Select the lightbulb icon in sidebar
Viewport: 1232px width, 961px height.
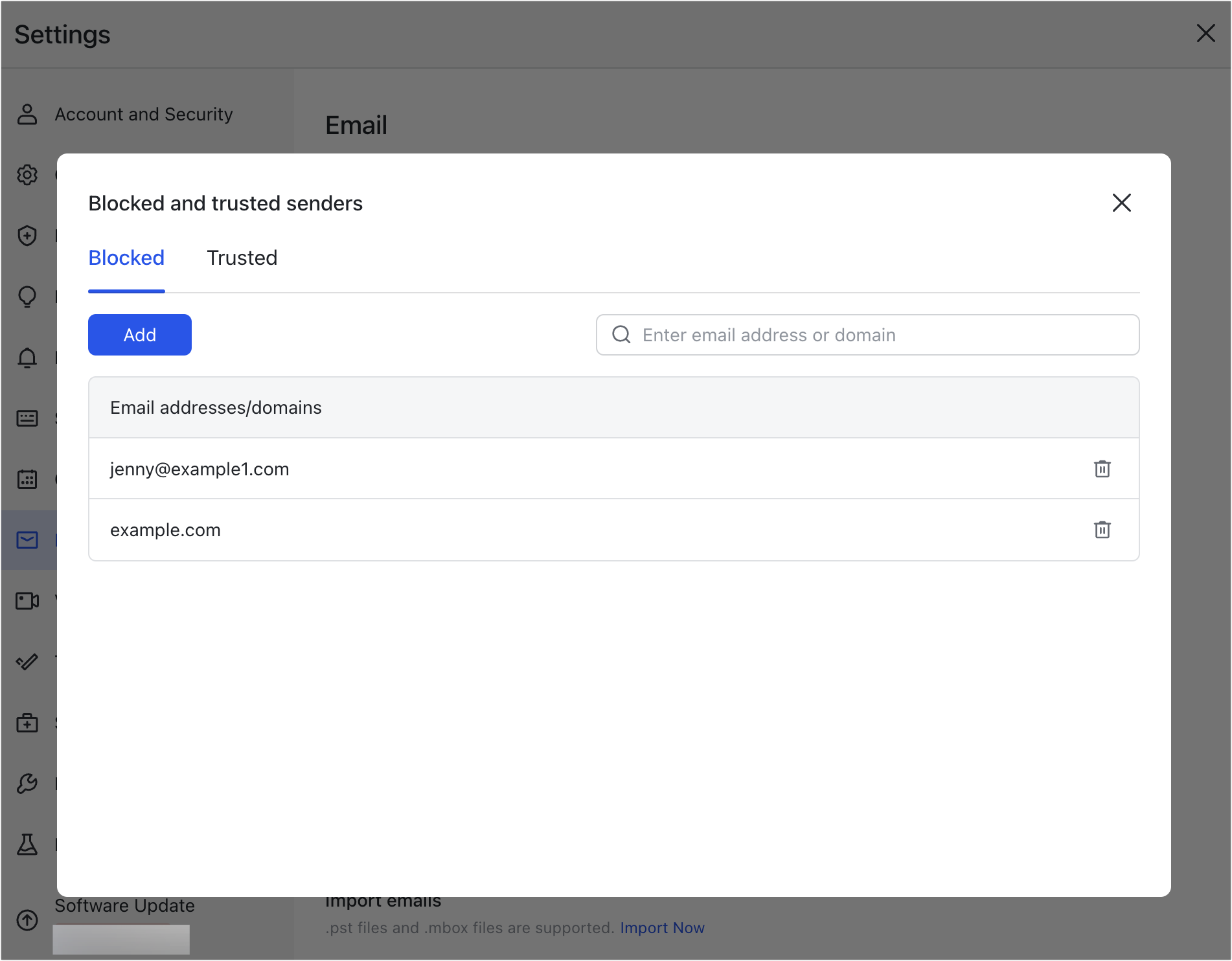tap(27, 297)
